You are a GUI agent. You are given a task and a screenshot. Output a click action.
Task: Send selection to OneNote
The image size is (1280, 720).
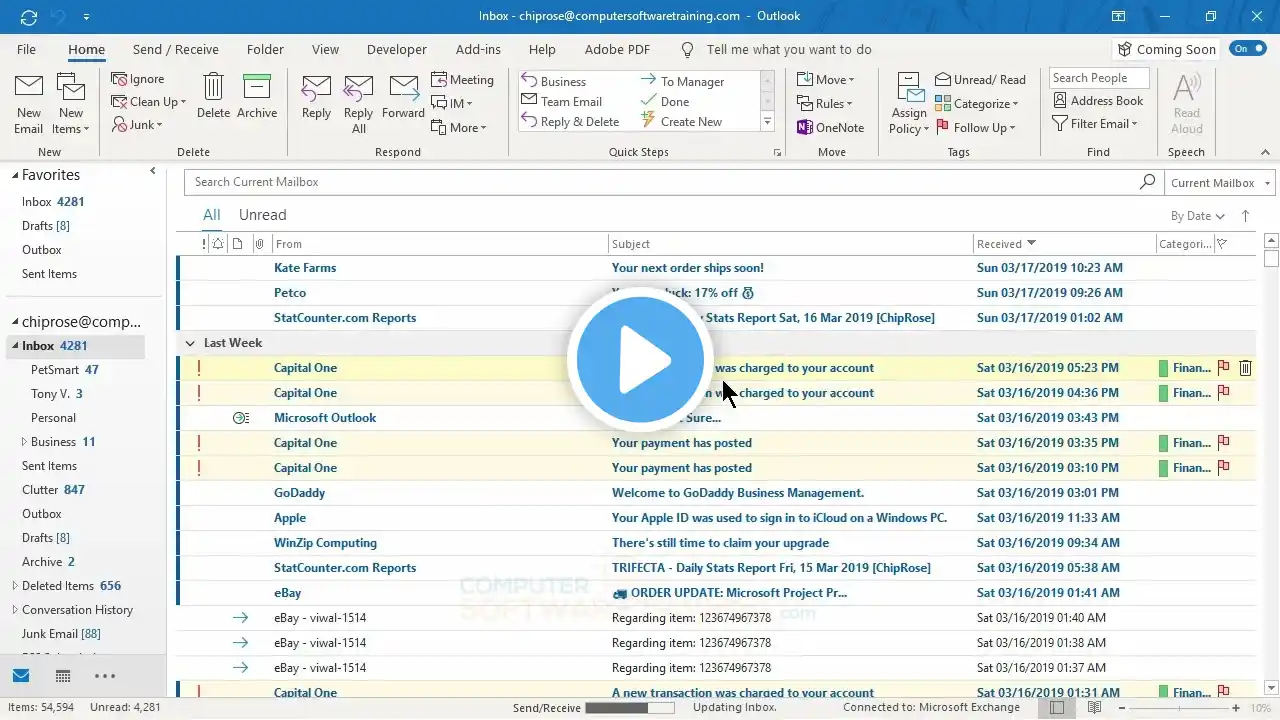(830, 128)
